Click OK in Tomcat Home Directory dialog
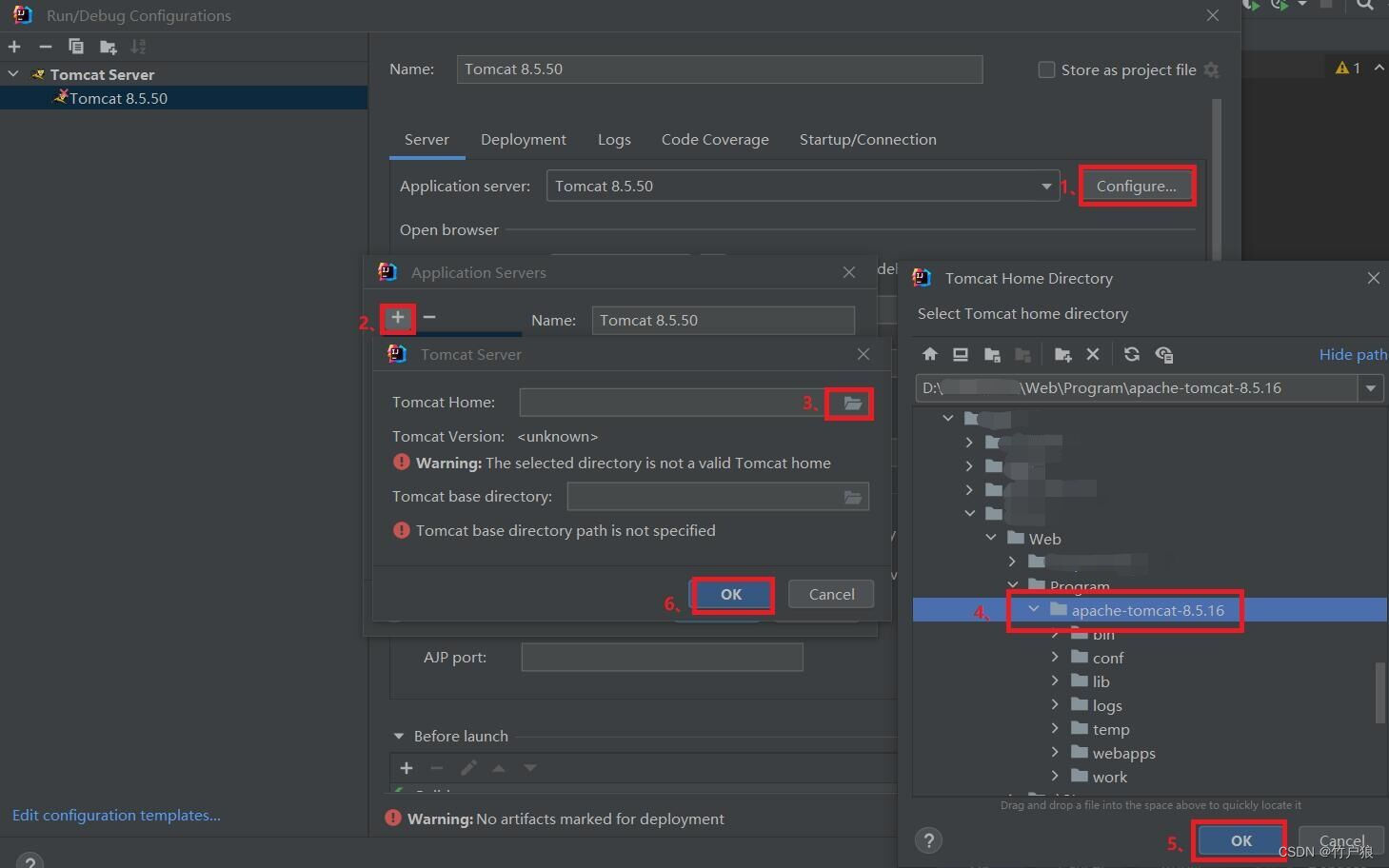 click(1240, 840)
